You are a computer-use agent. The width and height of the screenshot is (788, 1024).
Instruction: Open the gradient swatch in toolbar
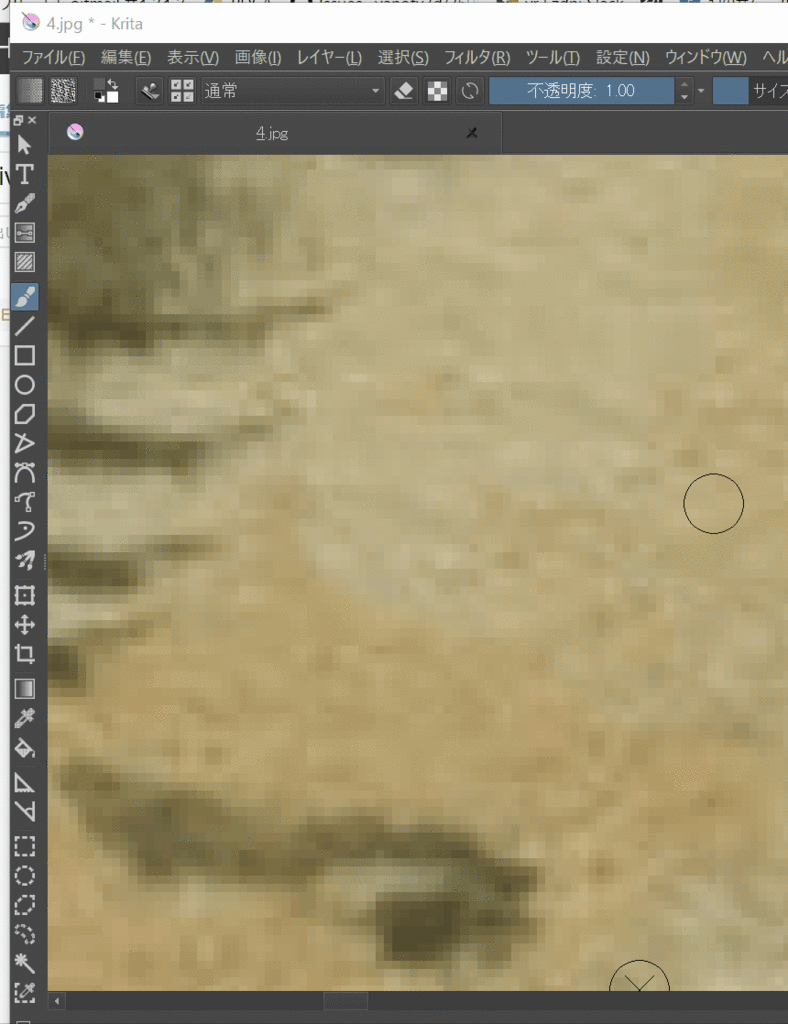tap(29, 91)
